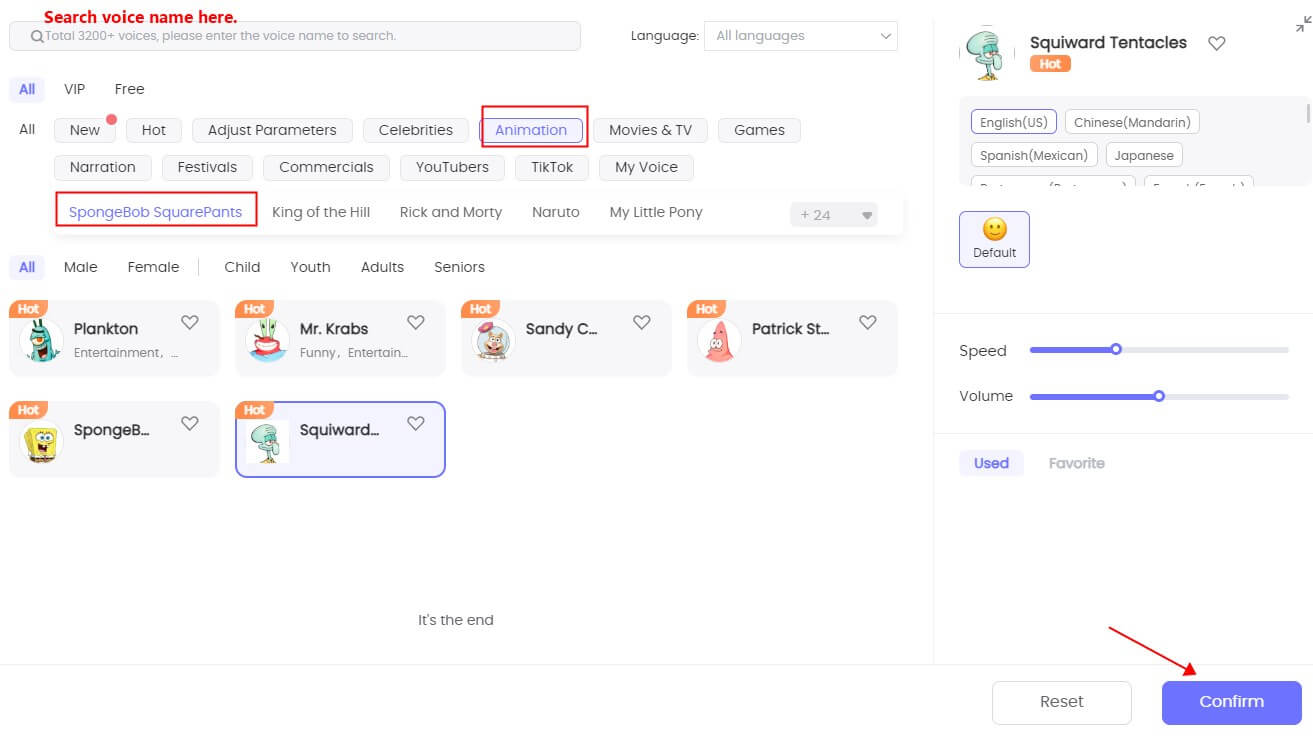The image size is (1313, 737).
Task: Open the My Voice category
Action: (x=646, y=167)
